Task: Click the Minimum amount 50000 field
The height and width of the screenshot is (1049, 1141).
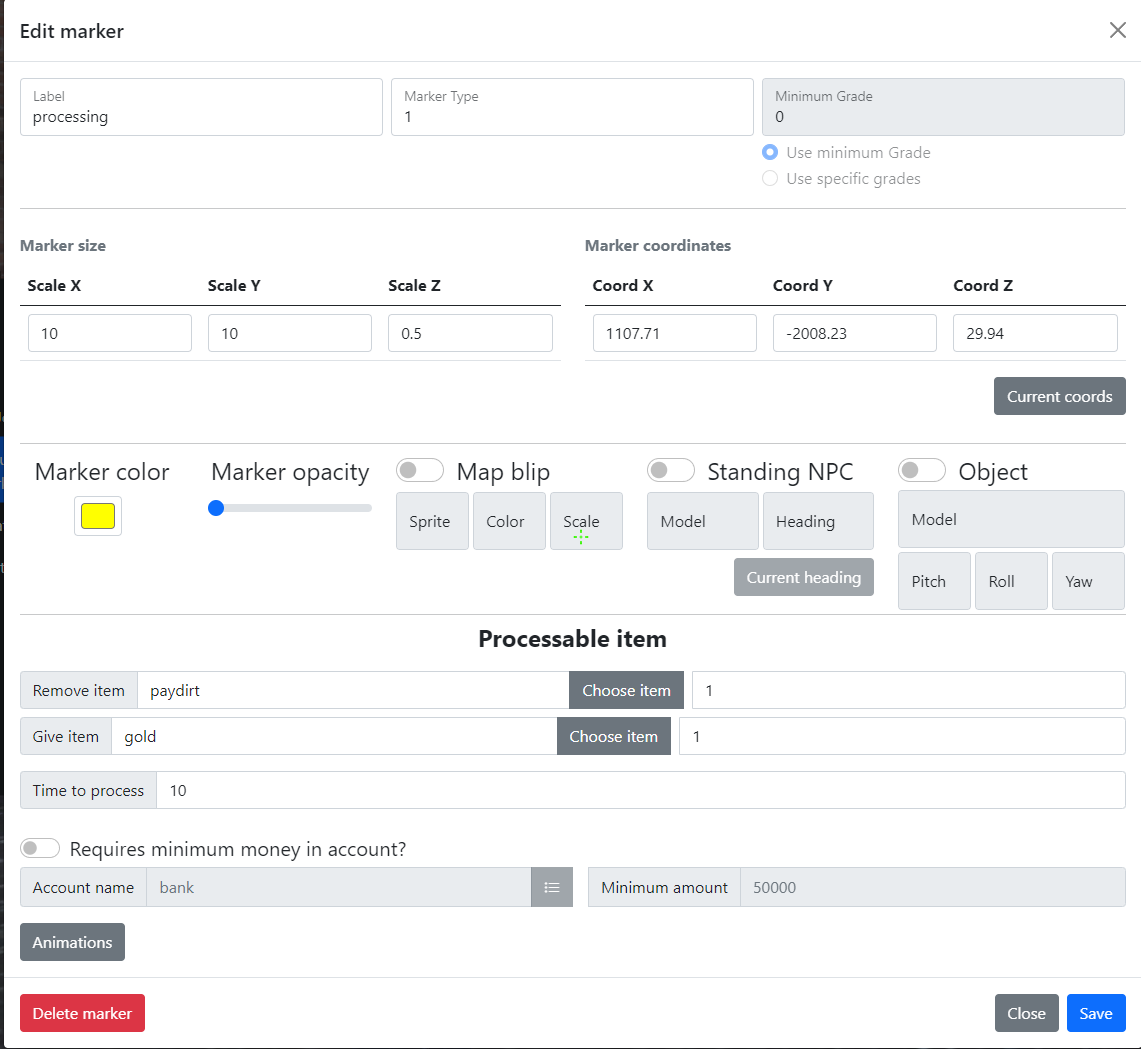Action: coord(933,887)
